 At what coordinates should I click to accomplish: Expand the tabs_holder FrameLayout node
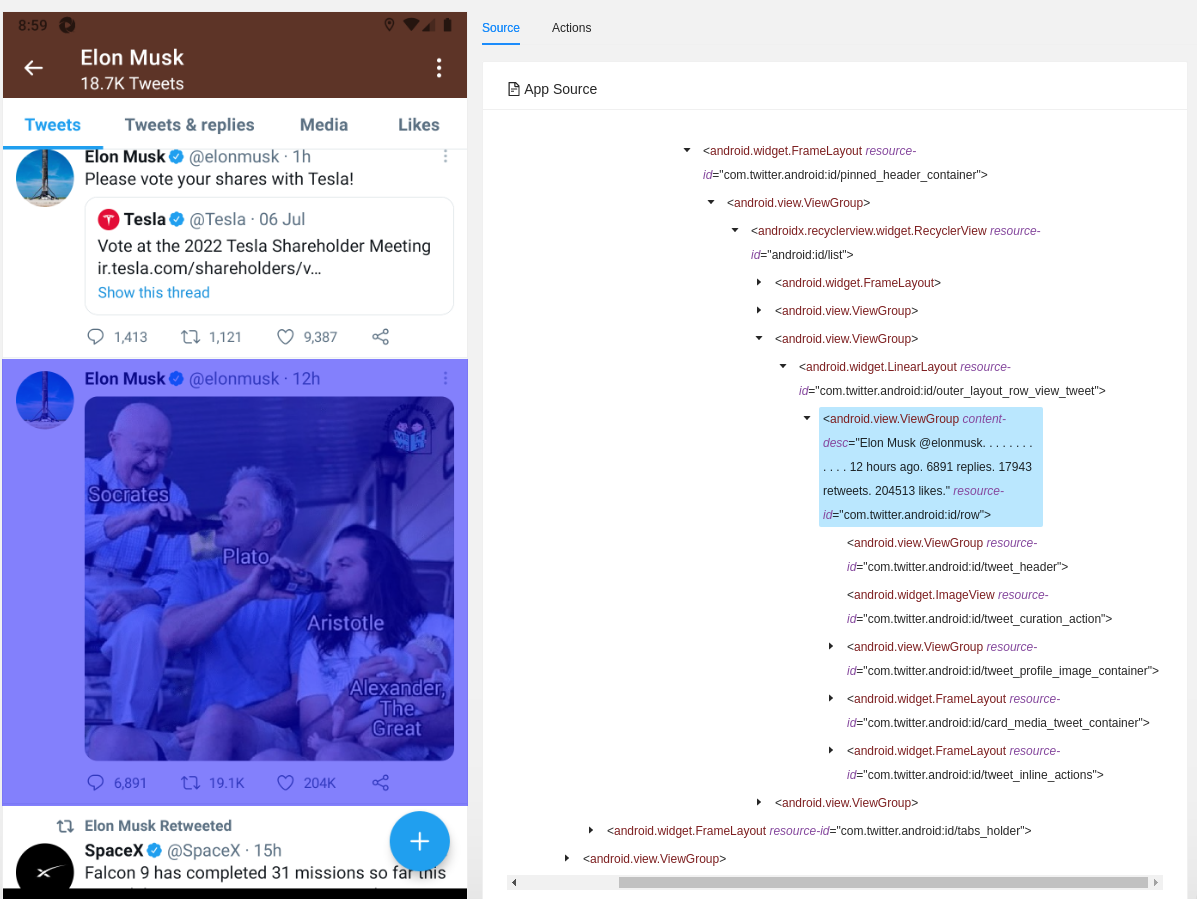pos(591,830)
